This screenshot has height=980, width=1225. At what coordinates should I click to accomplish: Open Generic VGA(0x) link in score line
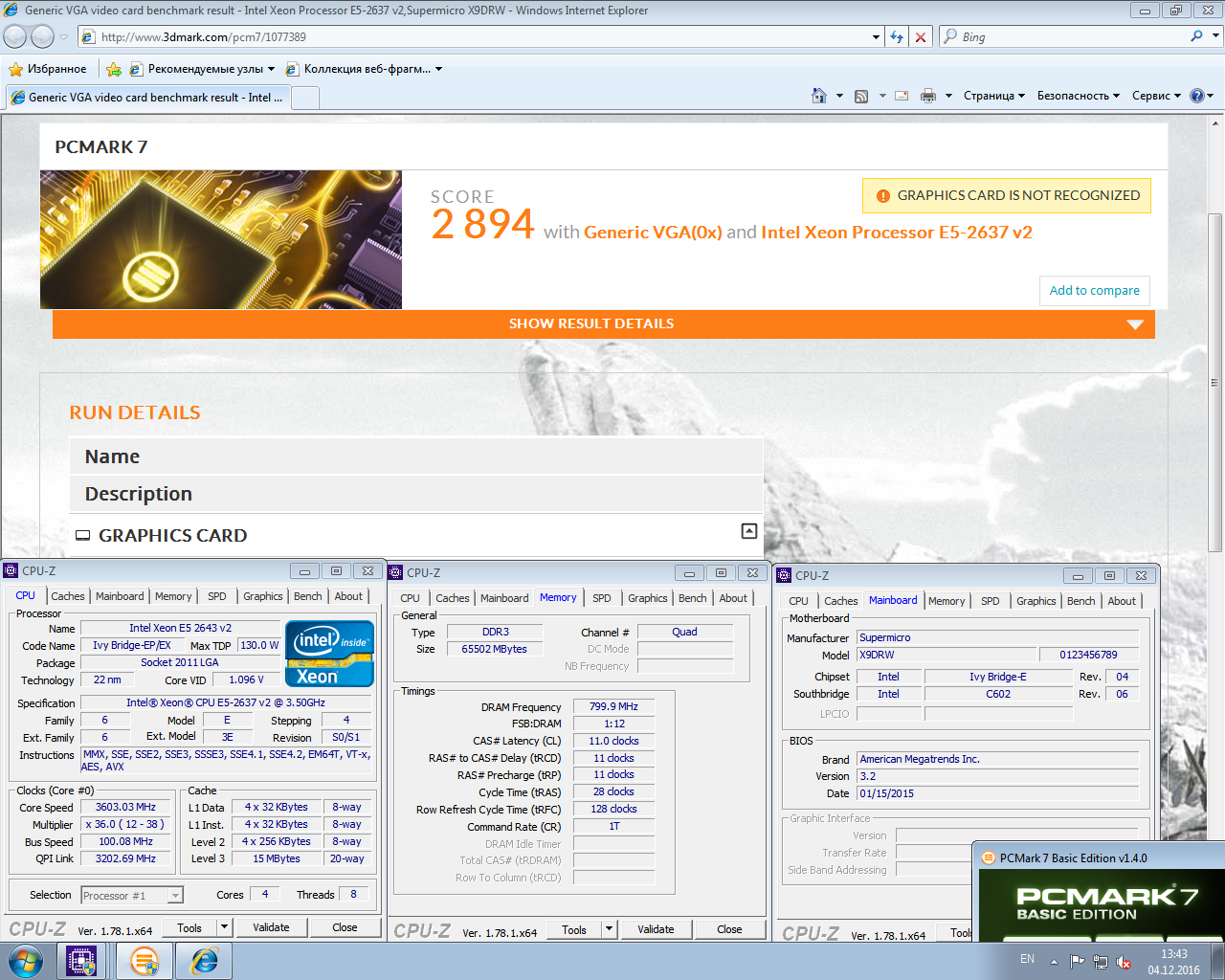pos(653,233)
